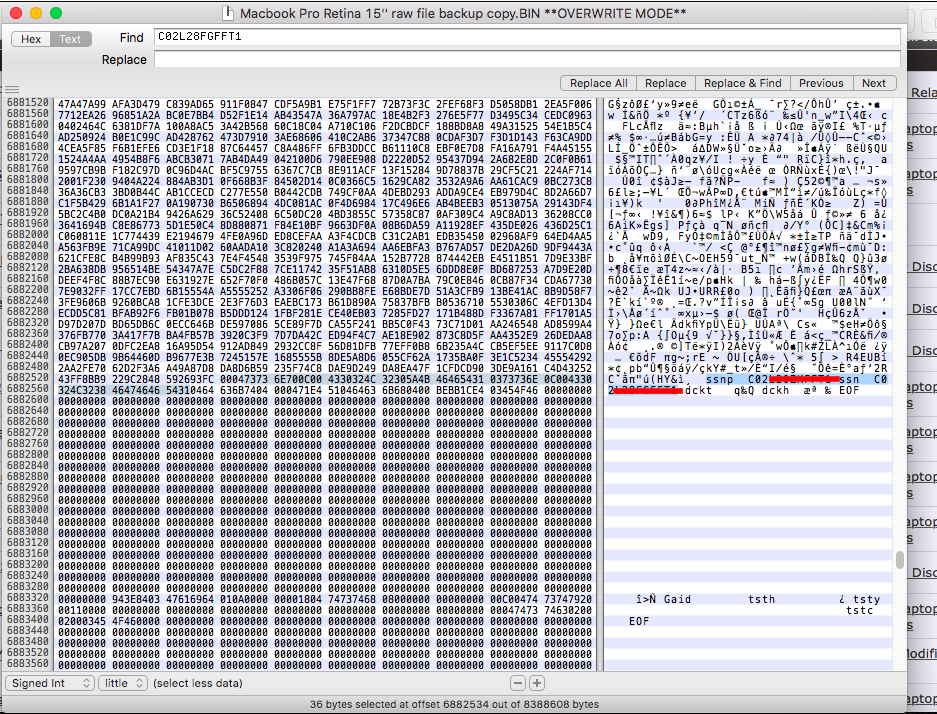Click 'Gaid' in the text pane
This screenshot has height=714, width=937.
677,599
